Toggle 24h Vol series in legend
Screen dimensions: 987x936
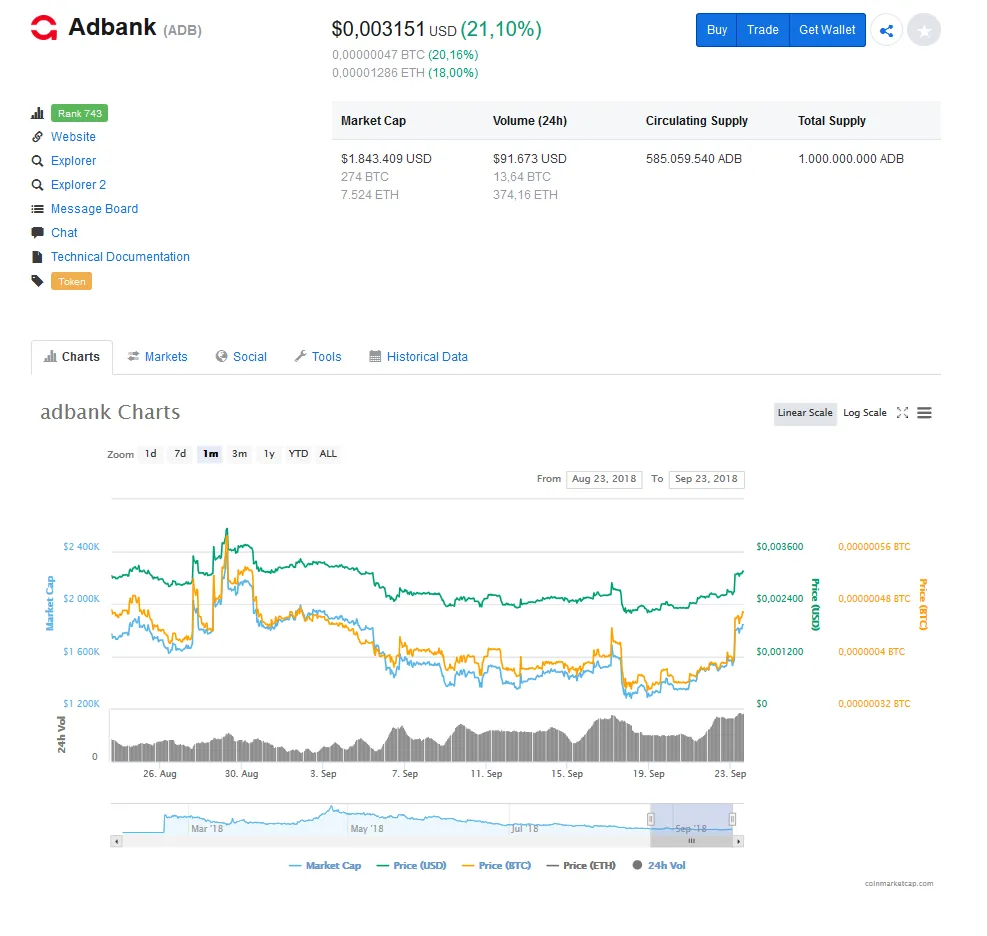[659, 866]
